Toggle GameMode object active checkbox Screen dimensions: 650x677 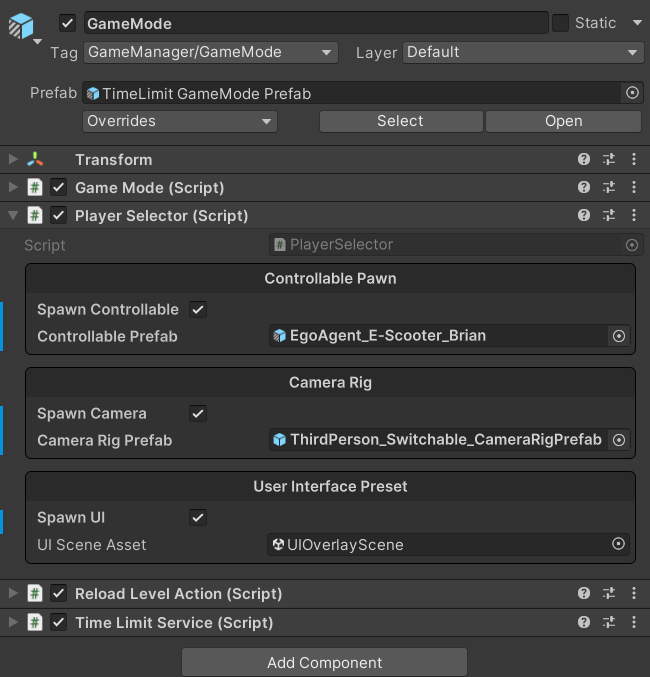coord(67,23)
